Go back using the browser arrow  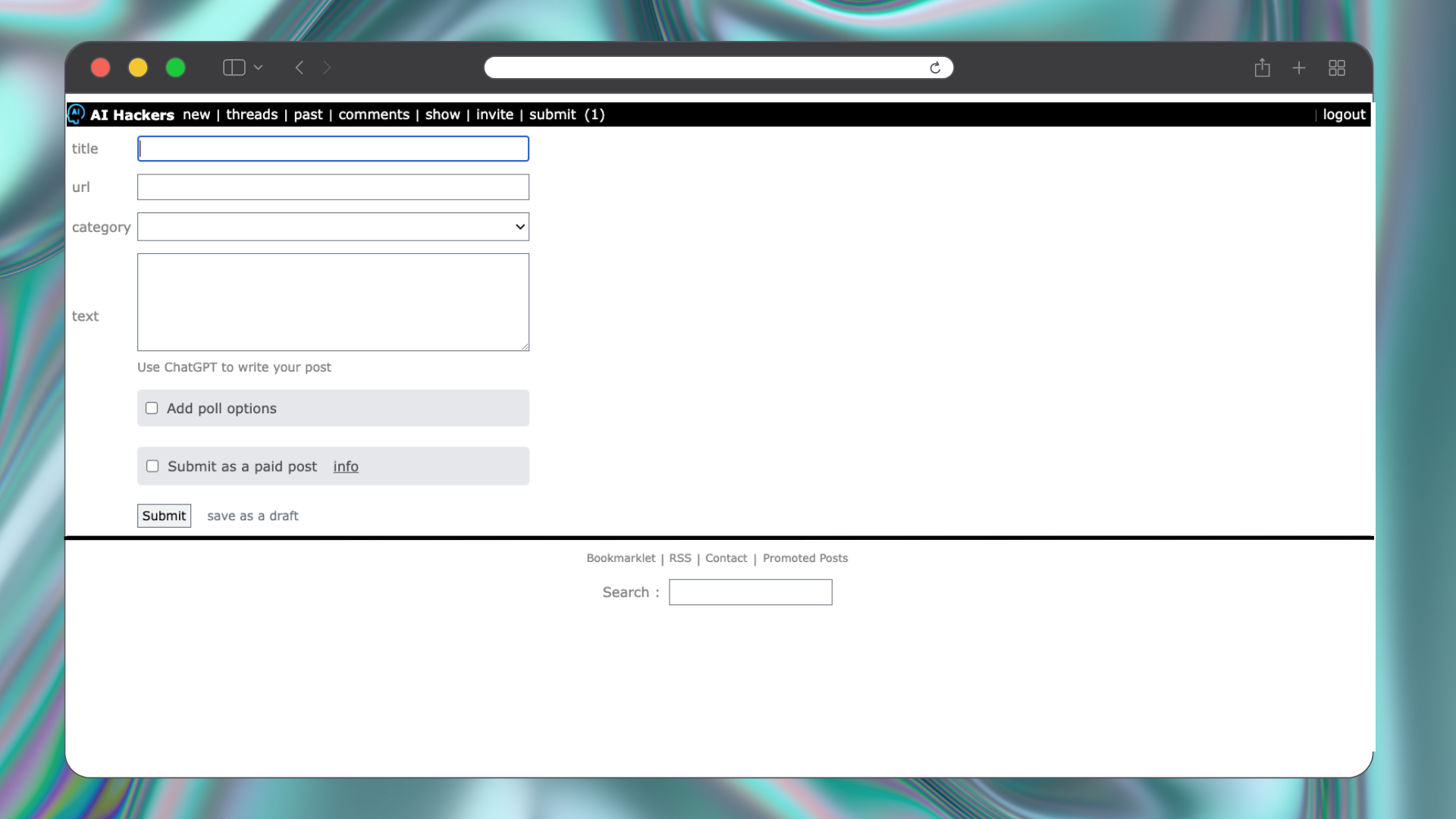300,67
